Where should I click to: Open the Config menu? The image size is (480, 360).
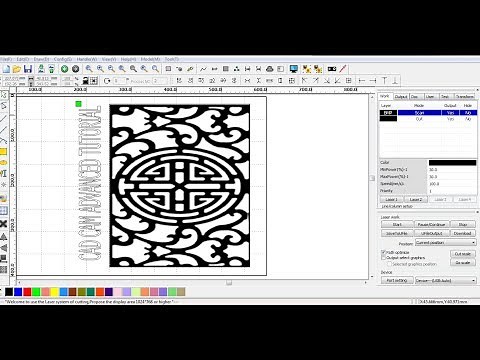(x=63, y=59)
